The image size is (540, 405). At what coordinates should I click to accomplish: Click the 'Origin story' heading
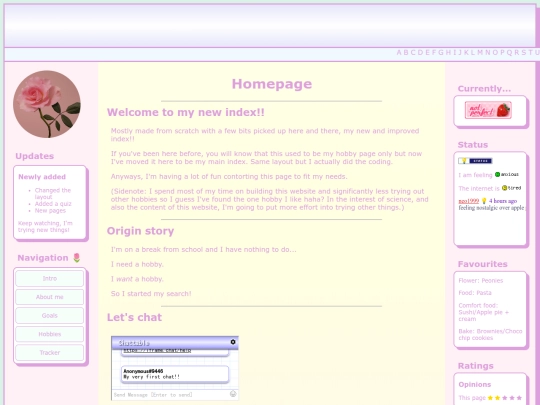[x=140, y=231]
